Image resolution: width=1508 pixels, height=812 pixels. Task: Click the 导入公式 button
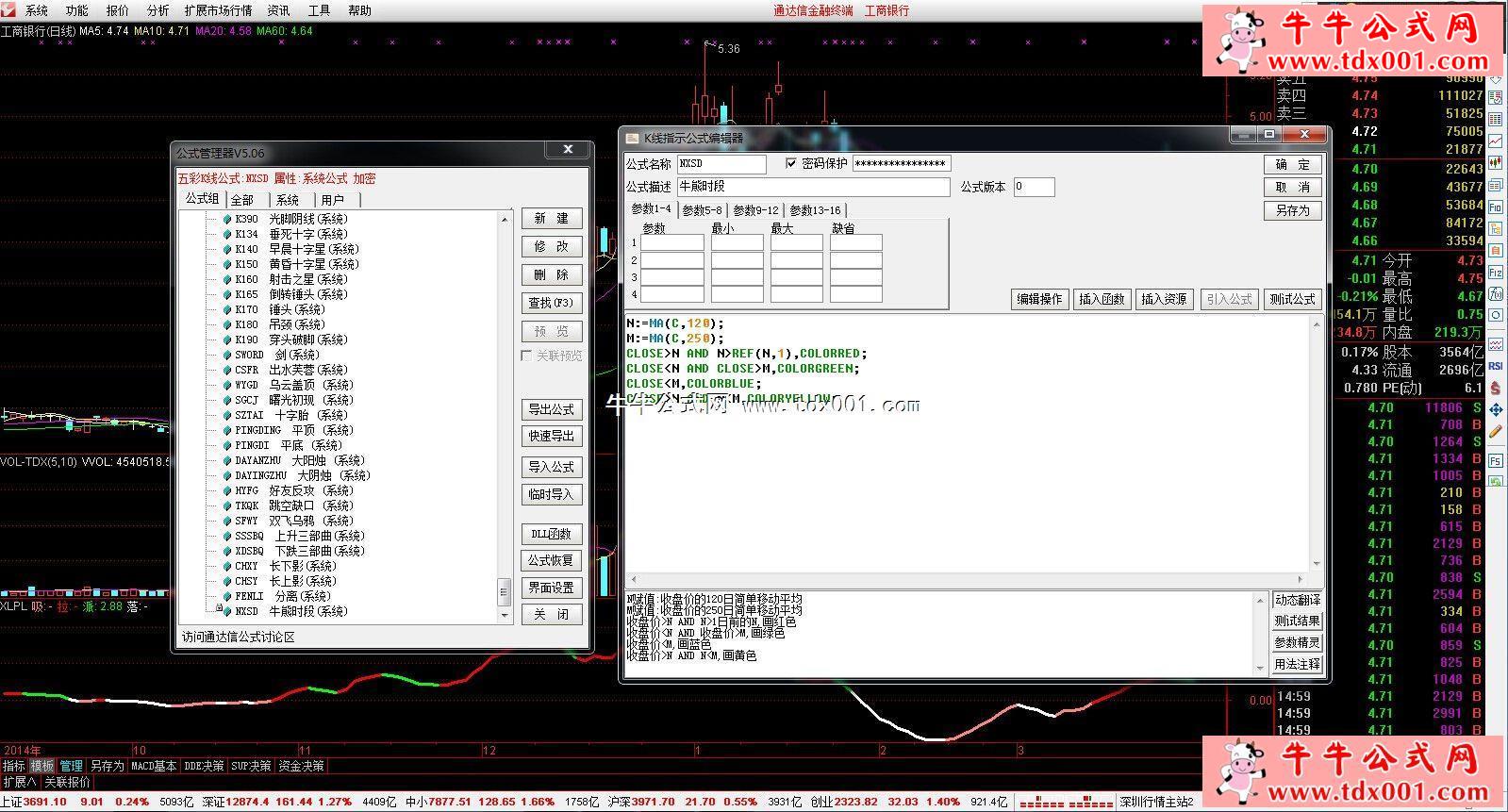(x=552, y=467)
